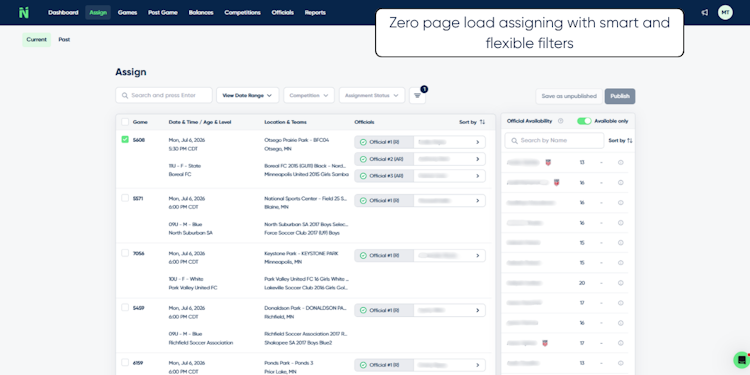
Task: Expand Official #1 arrow for game 5571
Action: (477, 201)
